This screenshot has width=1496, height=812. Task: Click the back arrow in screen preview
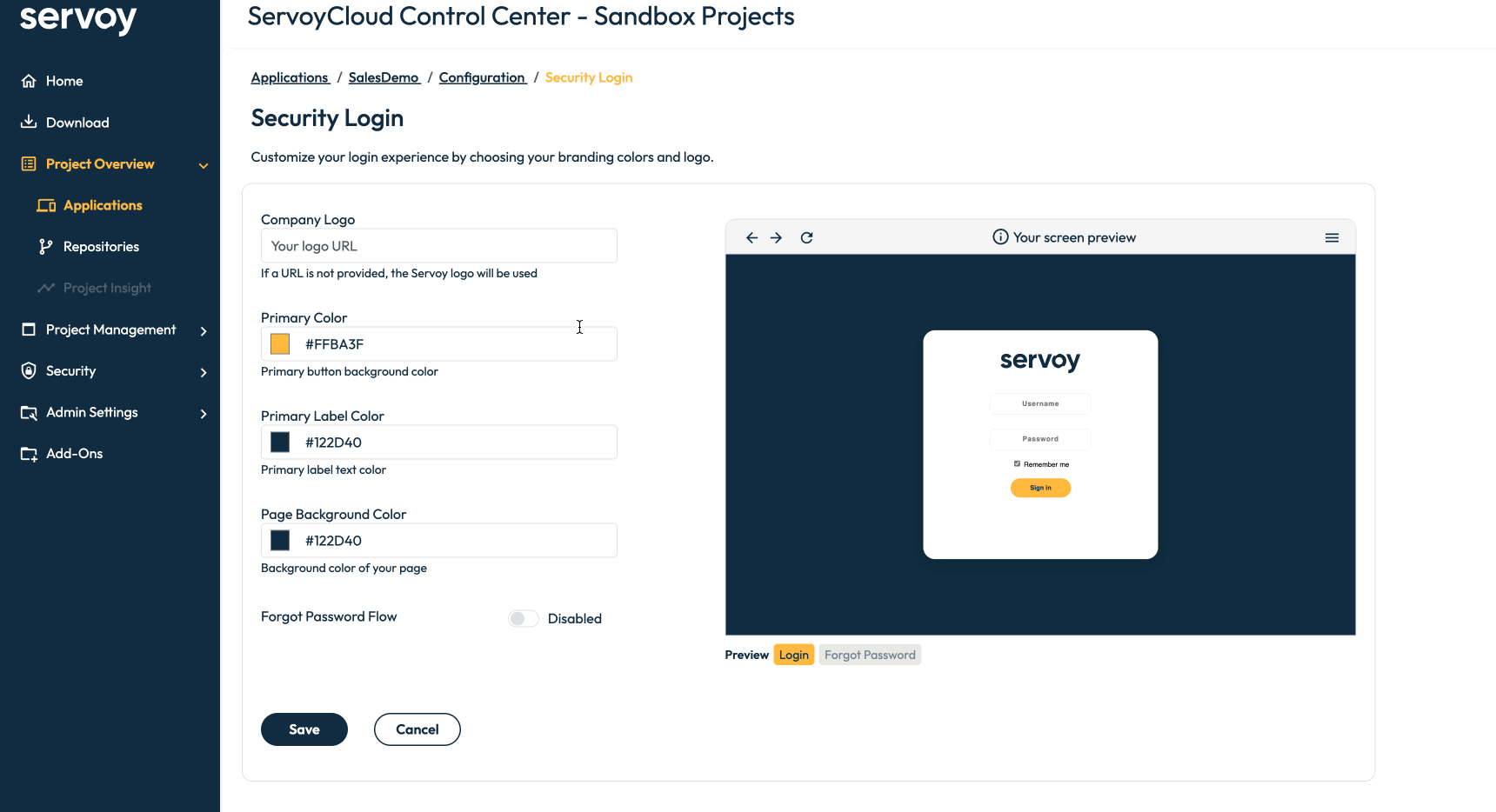(751, 237)
